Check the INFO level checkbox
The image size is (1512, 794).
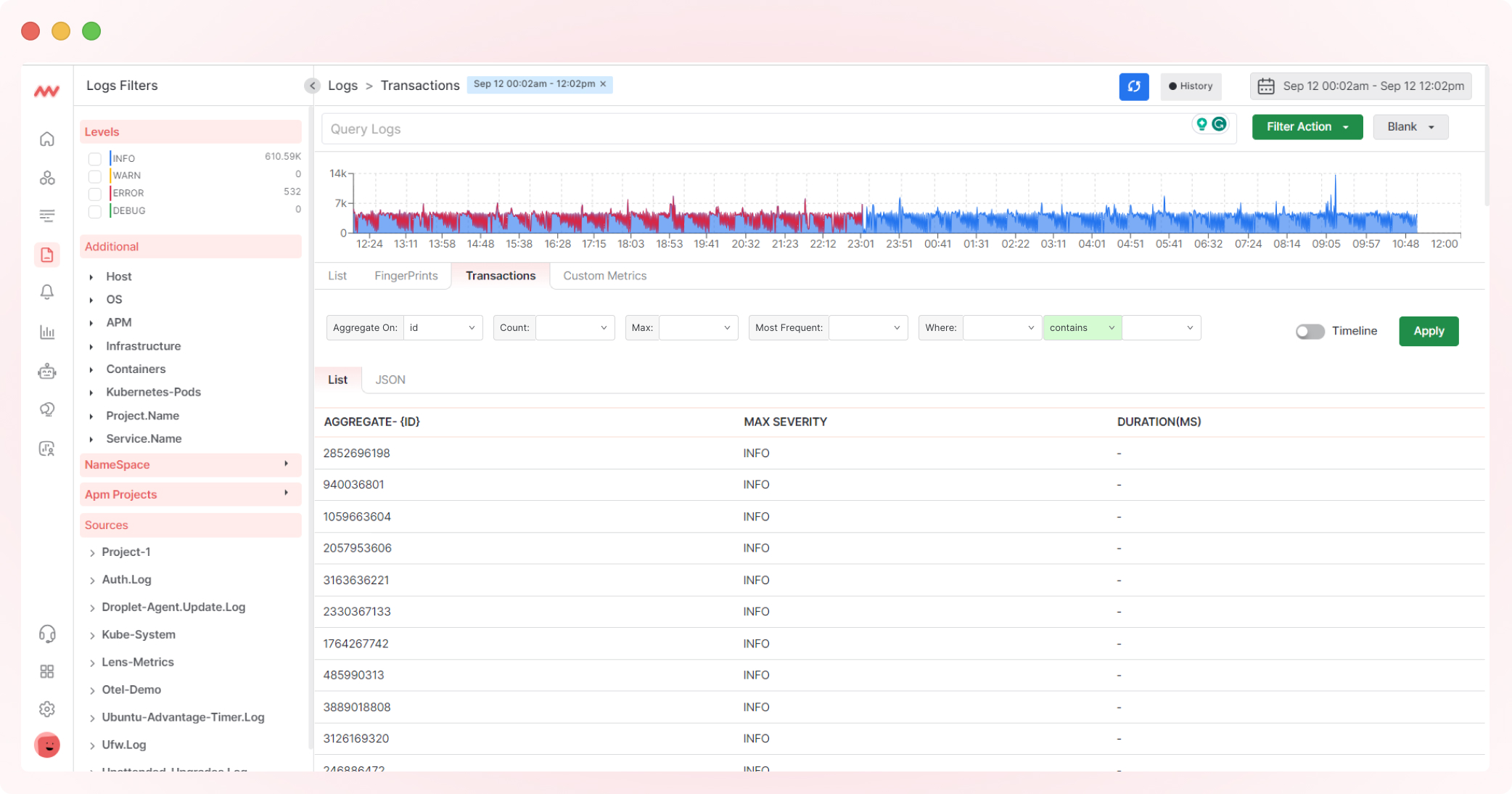(x=95, y=158)
